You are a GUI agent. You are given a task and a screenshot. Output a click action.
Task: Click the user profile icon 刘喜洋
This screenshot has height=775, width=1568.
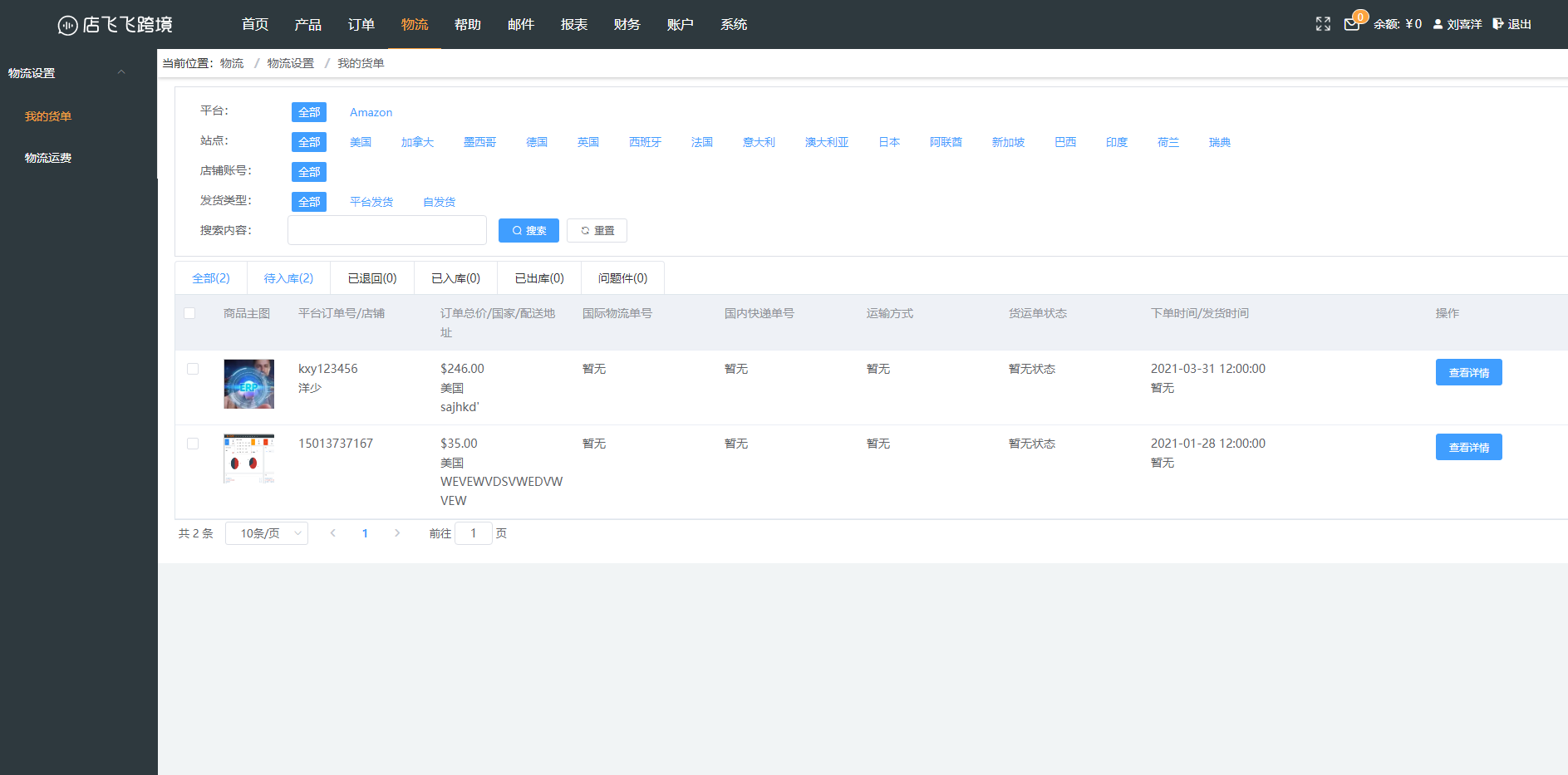coord(1438,24)
